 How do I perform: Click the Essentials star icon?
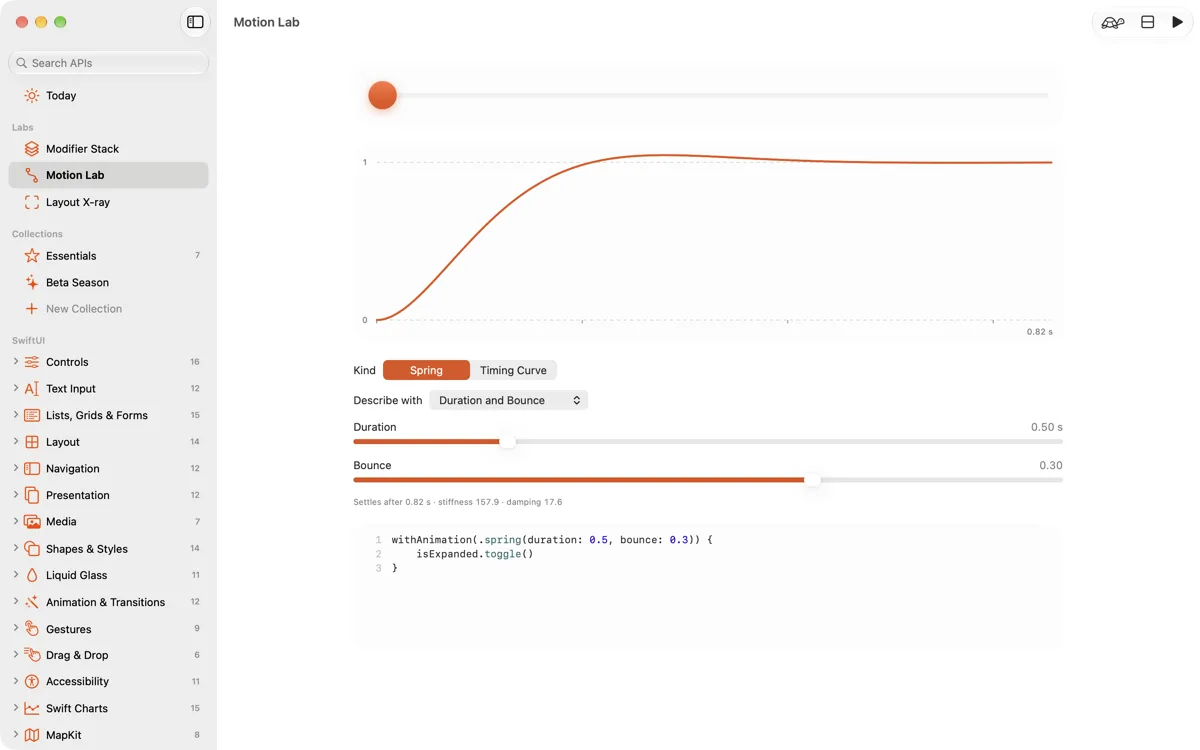click(x=32, y=256)
